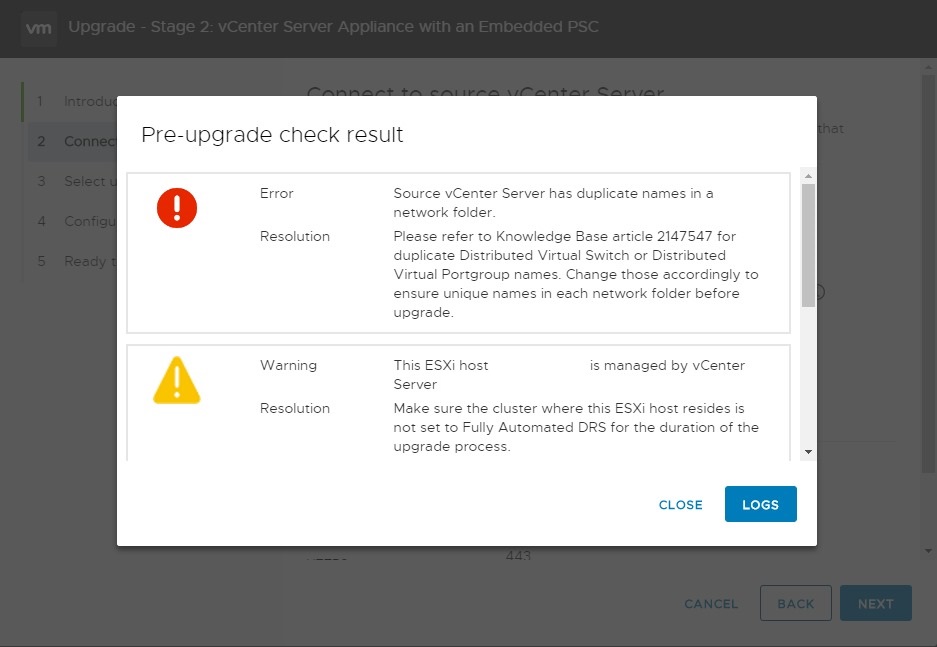Open the LOGS for pre-upgrade check
This screenshot has width=937, height=647.
[760, 505]
